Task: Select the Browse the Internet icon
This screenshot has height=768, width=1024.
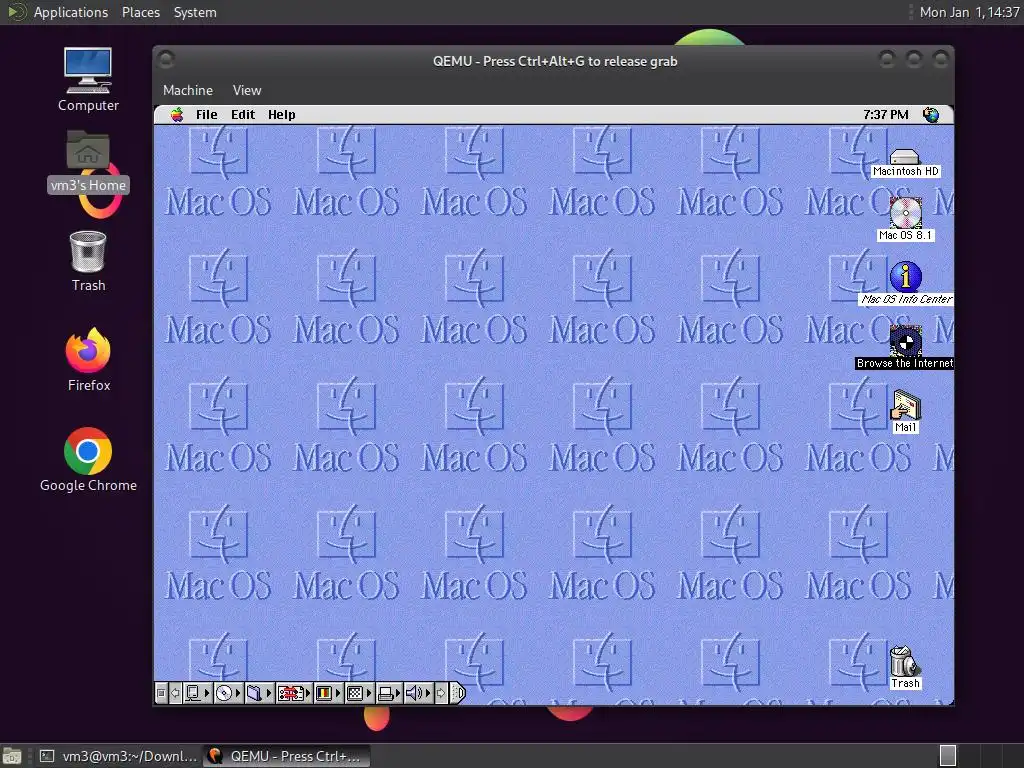Action: (905, 347)
